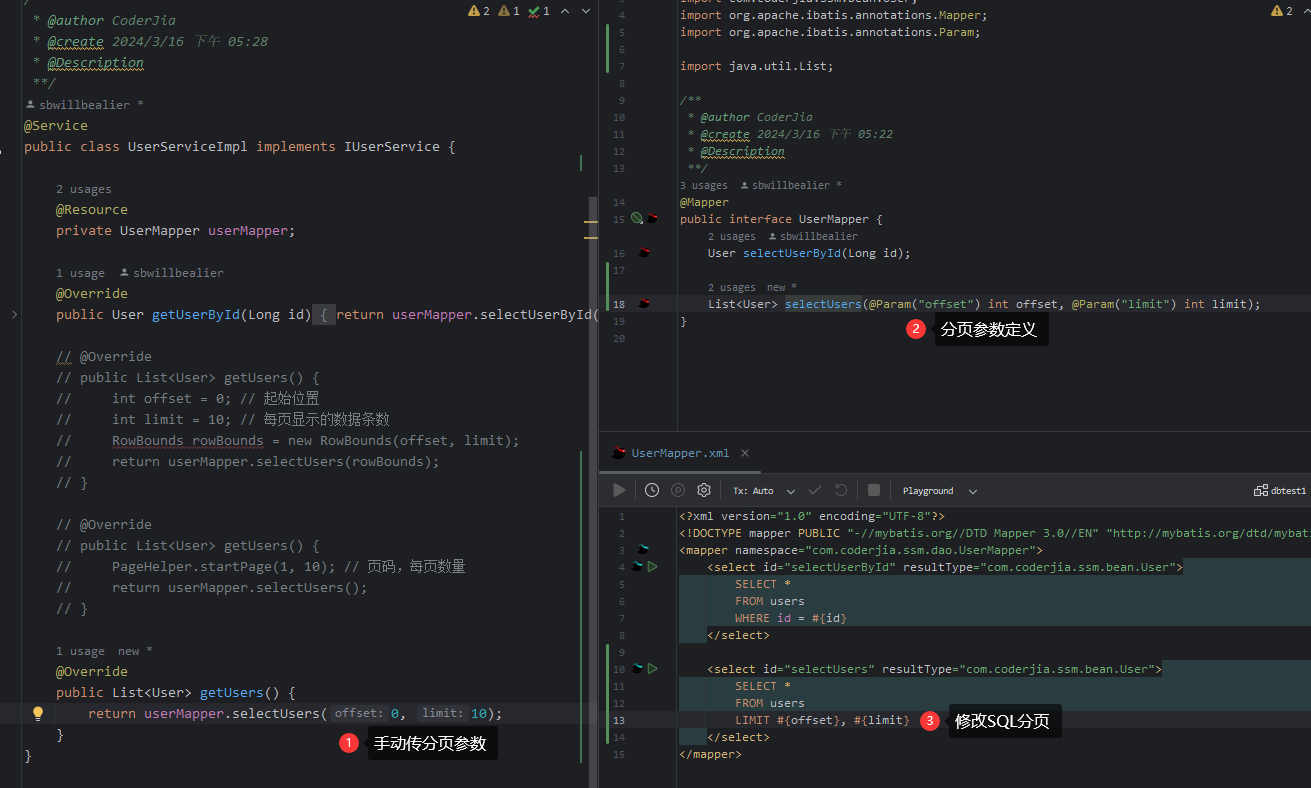Screen dimensions: 1311x788
Task: Close the UserMapper.xml tab
Action: pyautogui.click(x=745, y=453)
